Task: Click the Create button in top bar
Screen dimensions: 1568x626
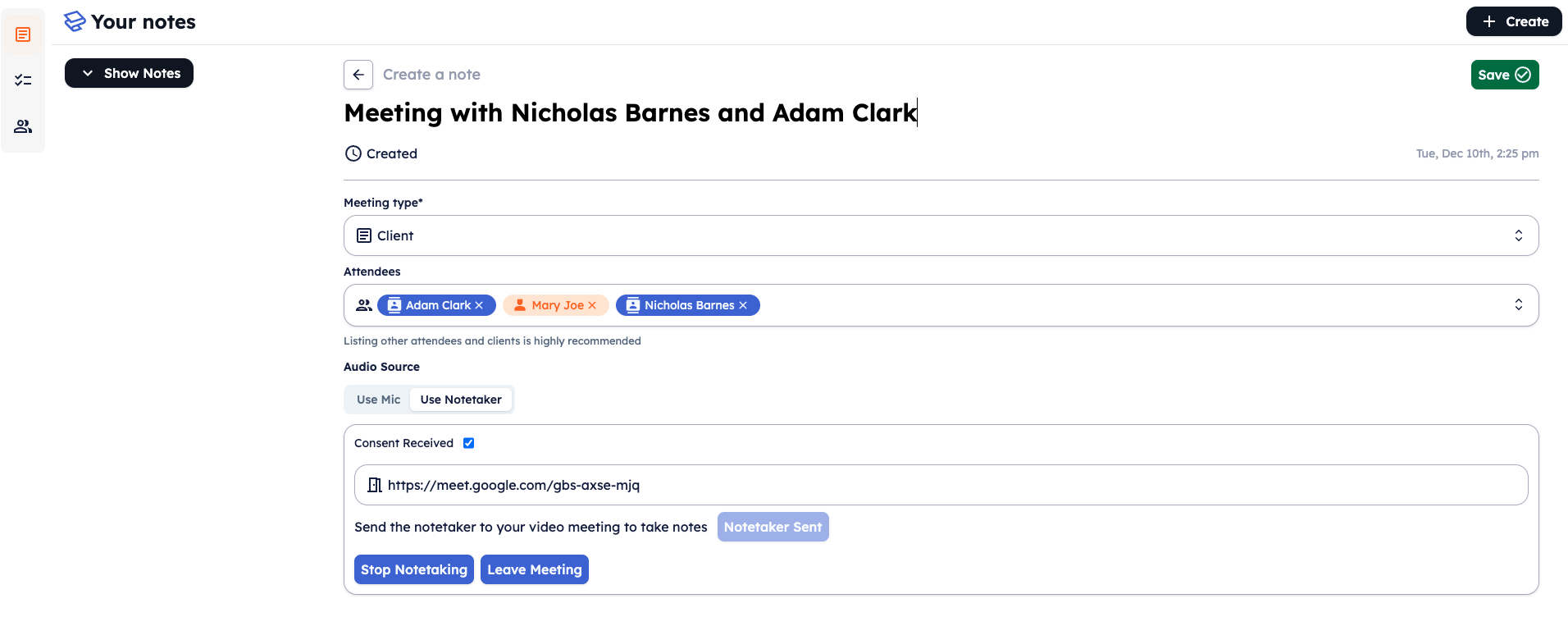Action: pos(1514,21)
